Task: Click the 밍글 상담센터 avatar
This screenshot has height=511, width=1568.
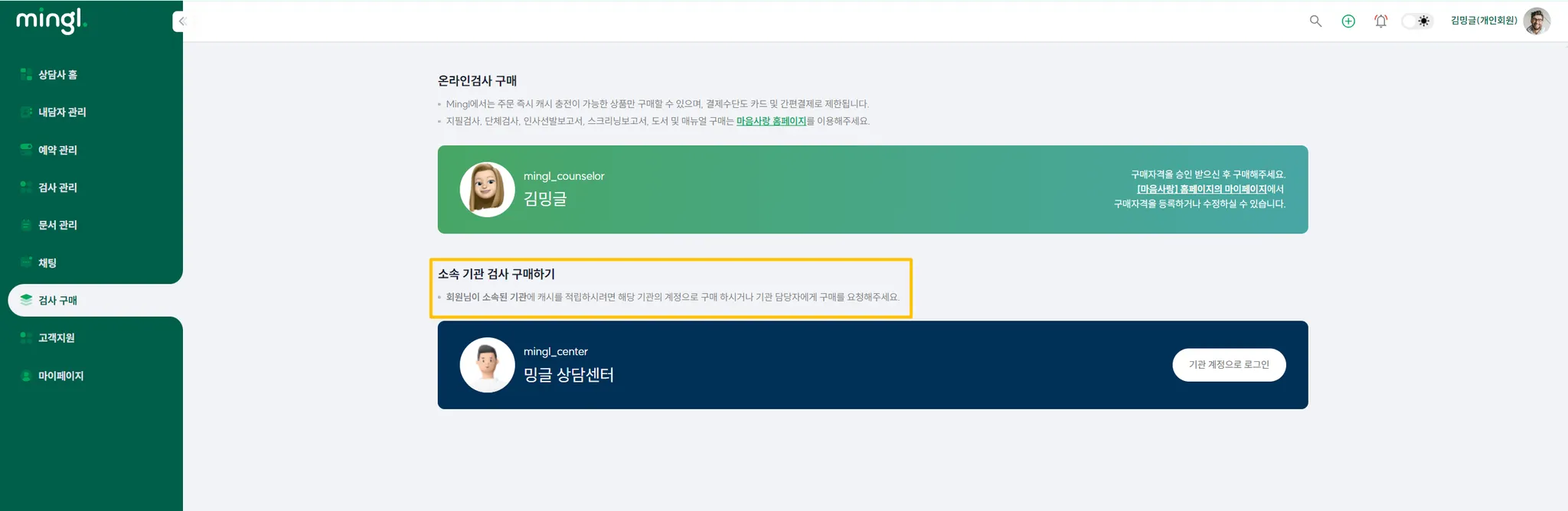Action: pos(487,365)
